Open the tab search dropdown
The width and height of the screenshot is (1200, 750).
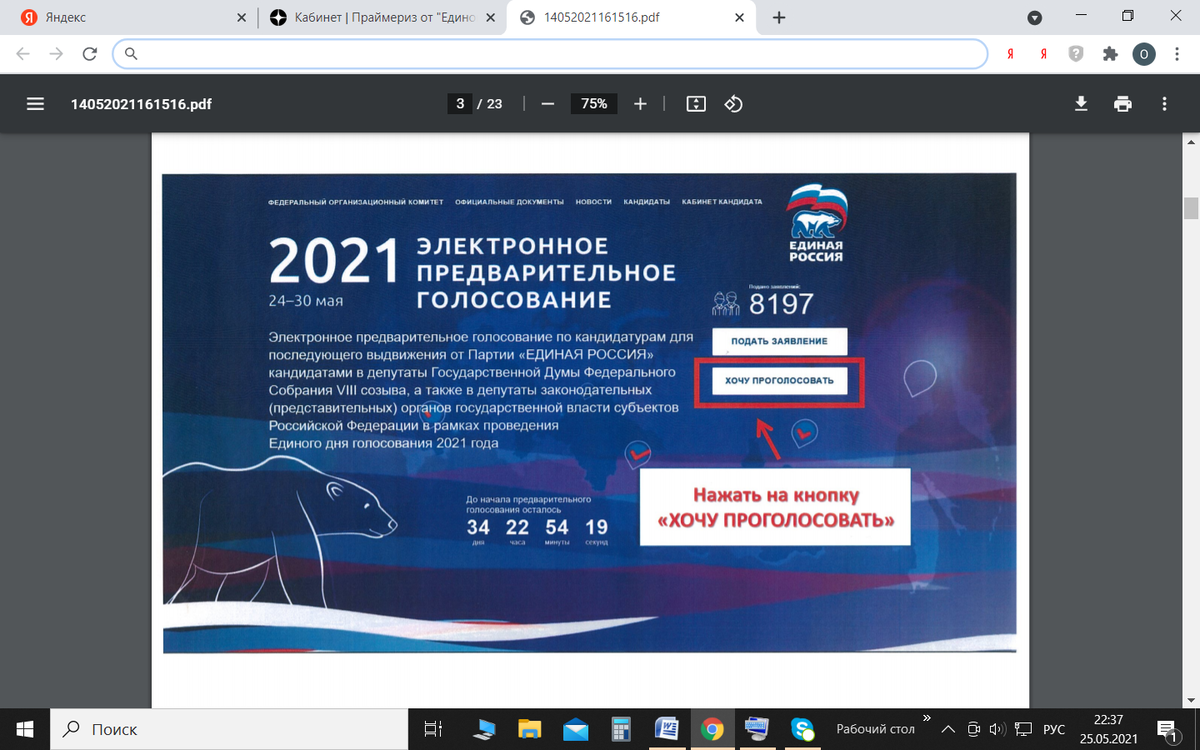[x=1035, y=17]
